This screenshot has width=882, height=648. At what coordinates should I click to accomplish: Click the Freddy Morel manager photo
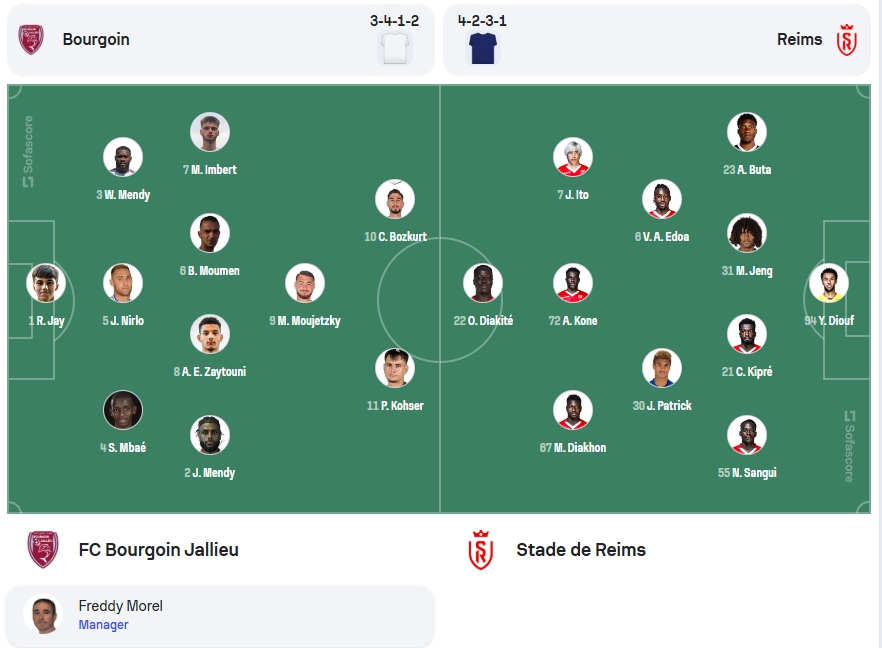pyautogui.click(x=43, y=615)
